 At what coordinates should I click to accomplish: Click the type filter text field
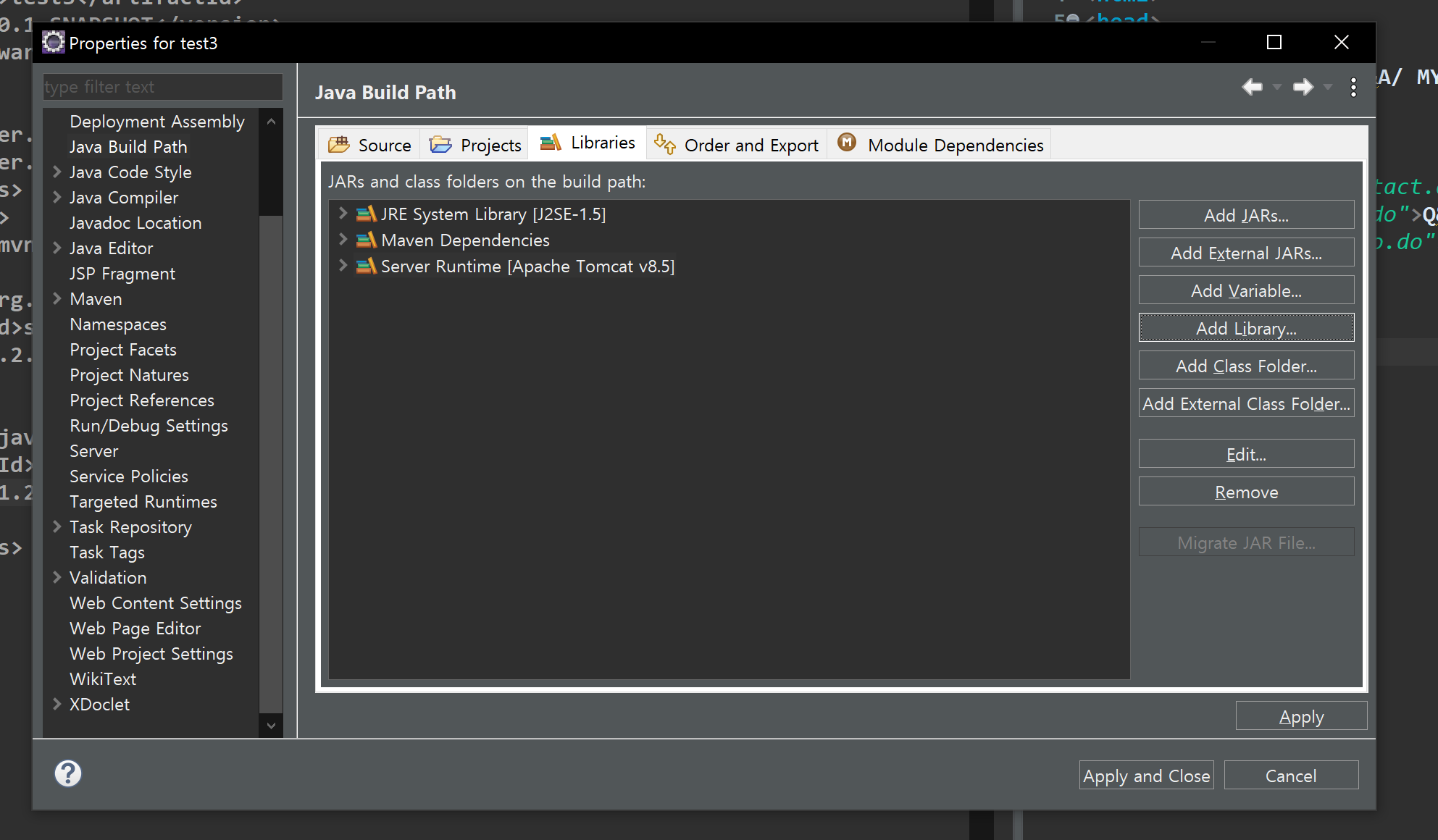(x=162, y=87)
